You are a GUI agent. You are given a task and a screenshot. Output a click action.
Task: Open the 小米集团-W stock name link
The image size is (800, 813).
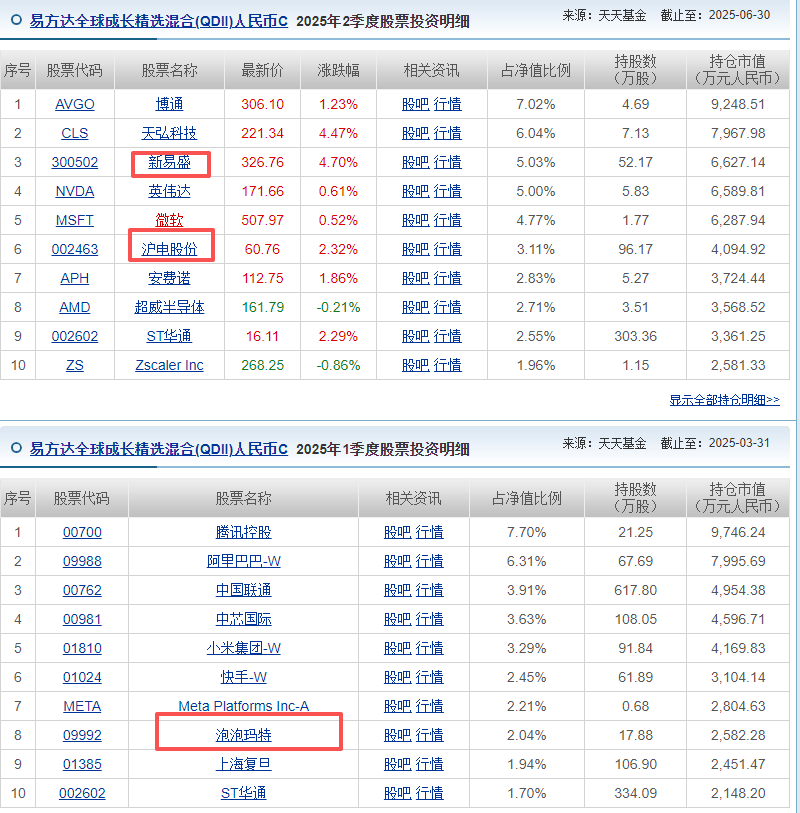243,649
